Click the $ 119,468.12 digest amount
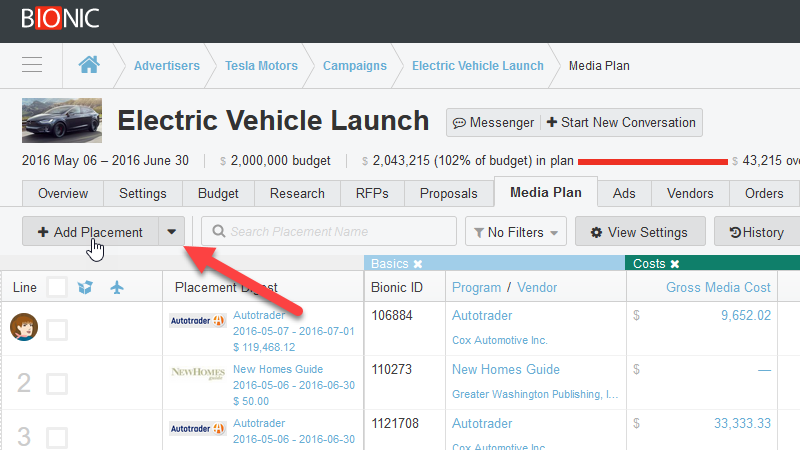 tap(264, 347)
